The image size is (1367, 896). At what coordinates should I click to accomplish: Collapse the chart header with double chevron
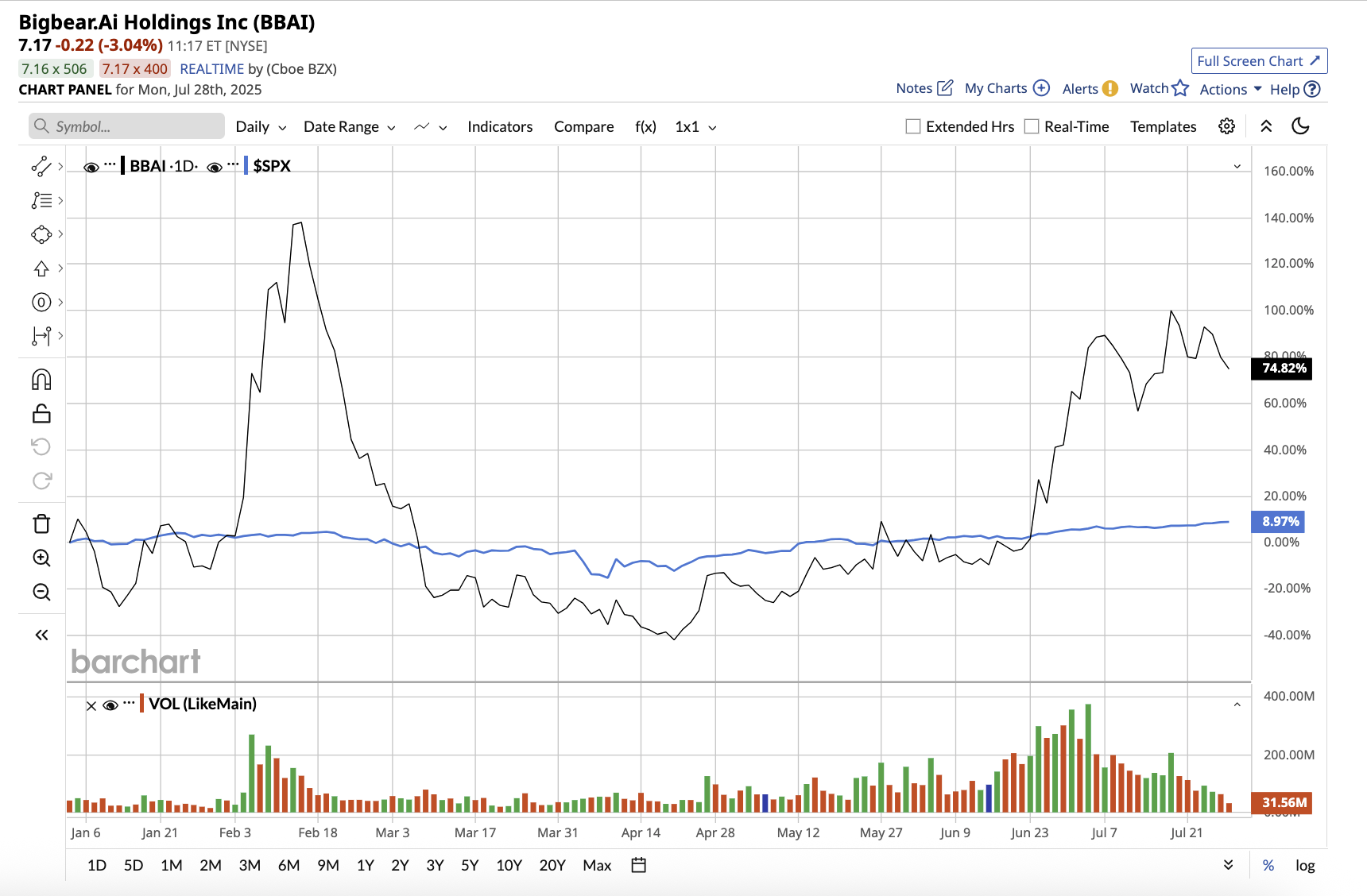tap(1266, 126)
